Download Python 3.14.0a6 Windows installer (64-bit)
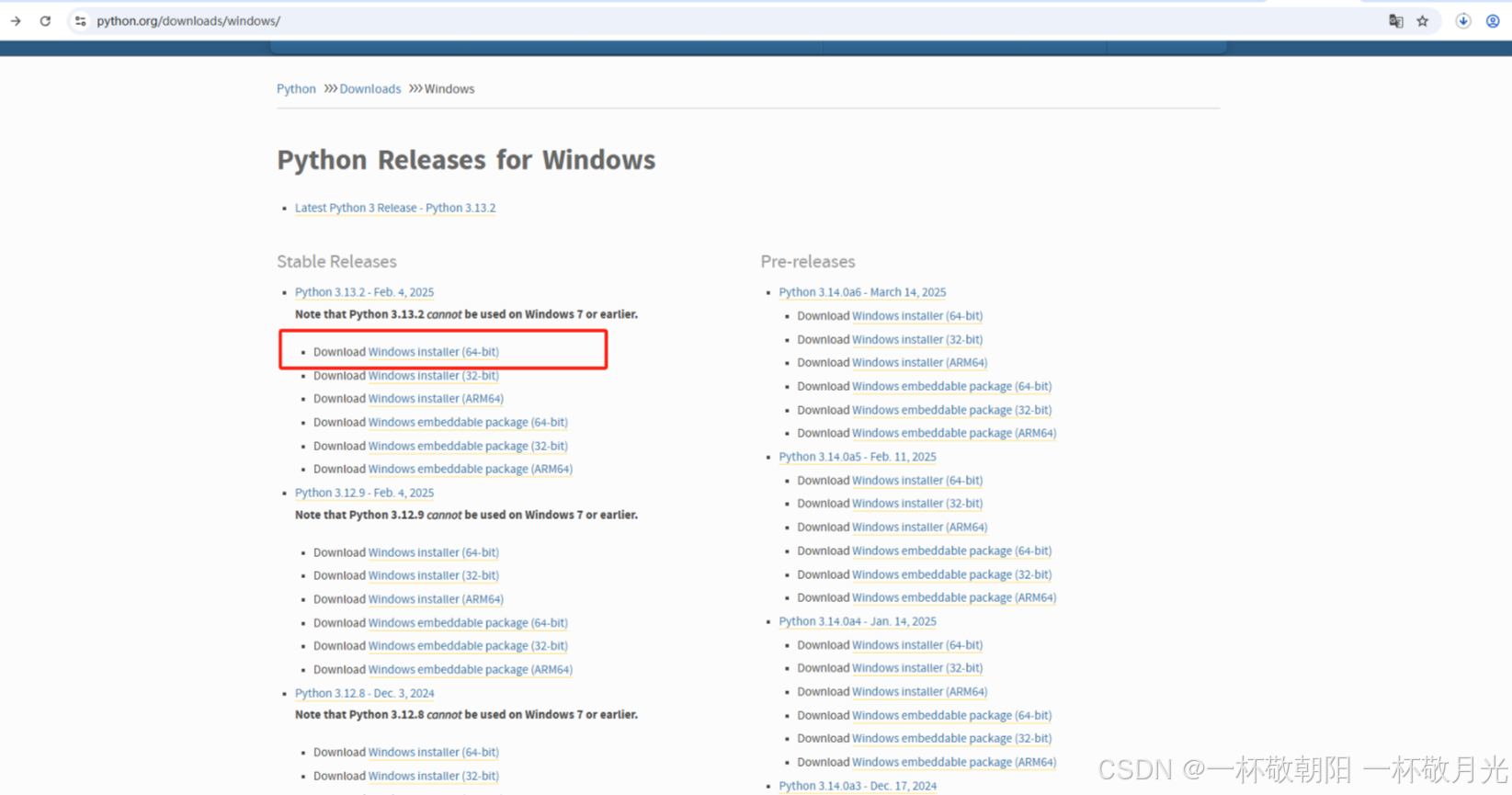1512x795 pixels. (x=917, y=316)
